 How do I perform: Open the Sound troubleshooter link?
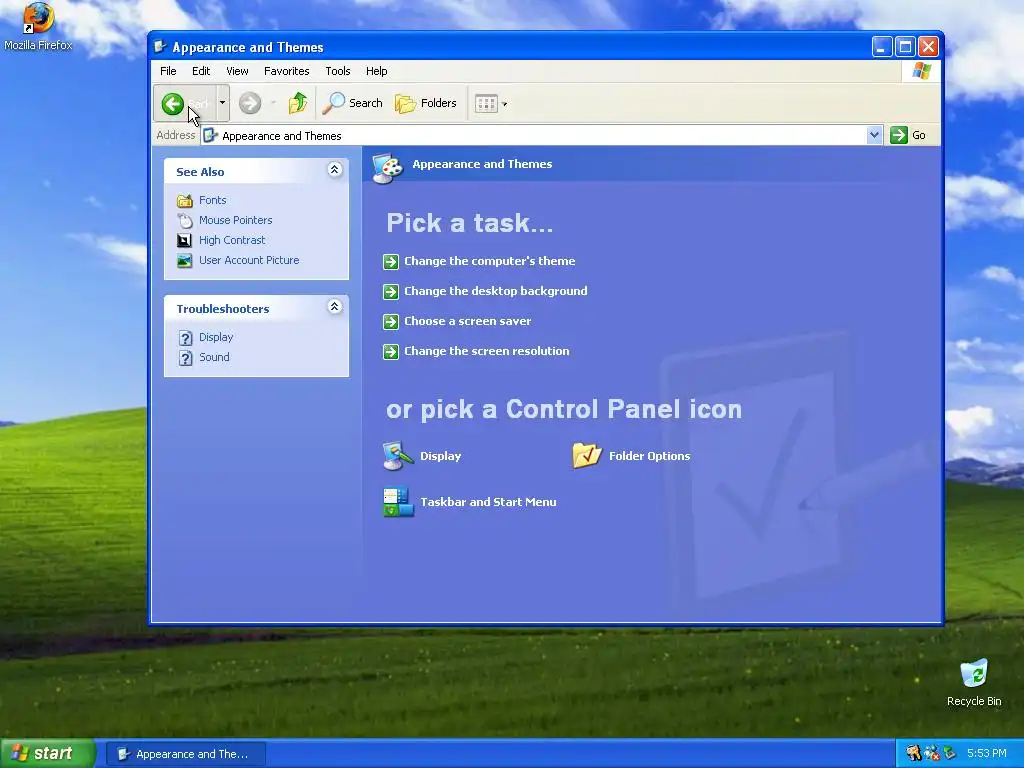(214, 357)
